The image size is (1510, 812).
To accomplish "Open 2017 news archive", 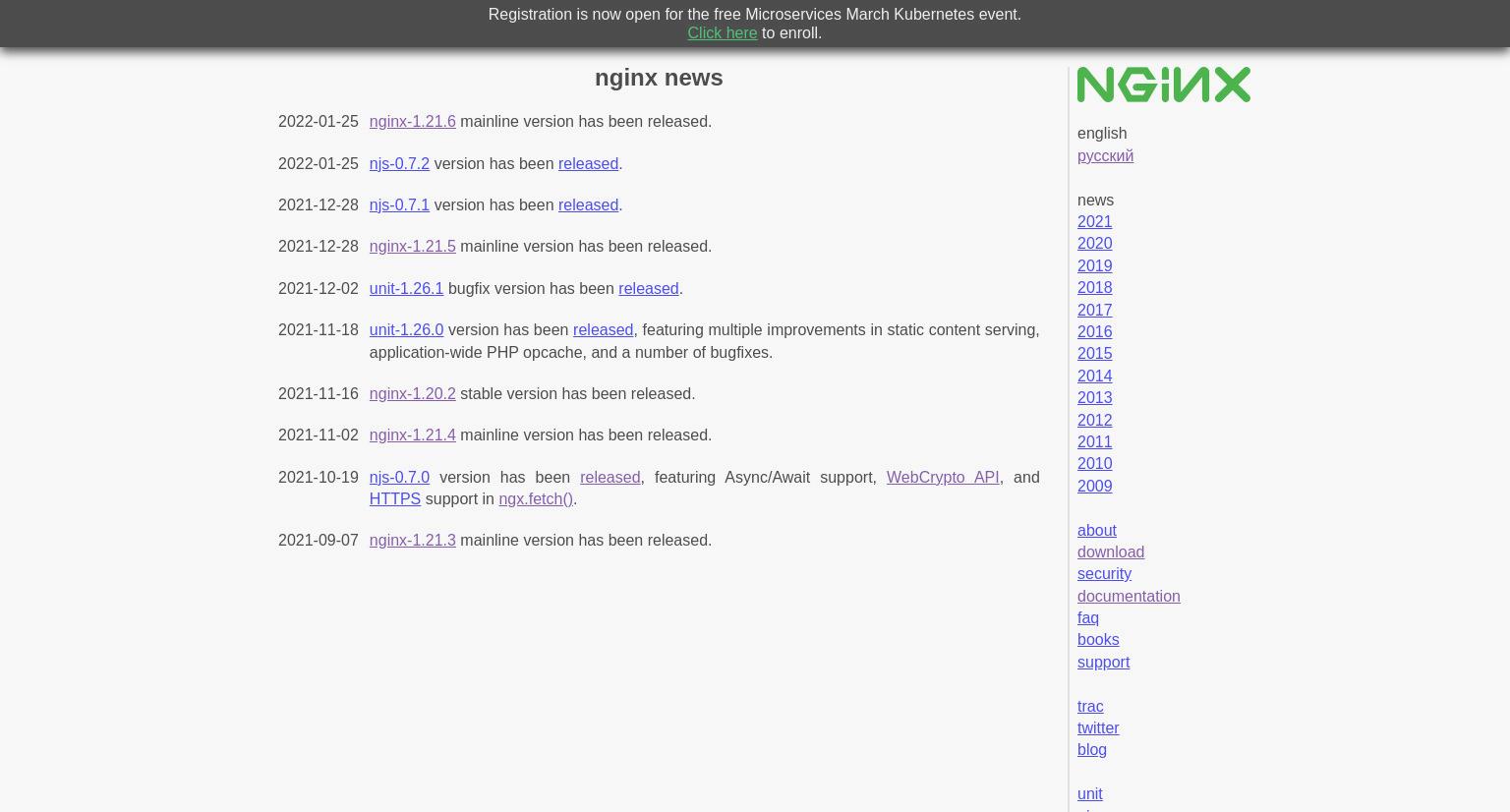I will pyautogui.click(x=1094, y=310).
